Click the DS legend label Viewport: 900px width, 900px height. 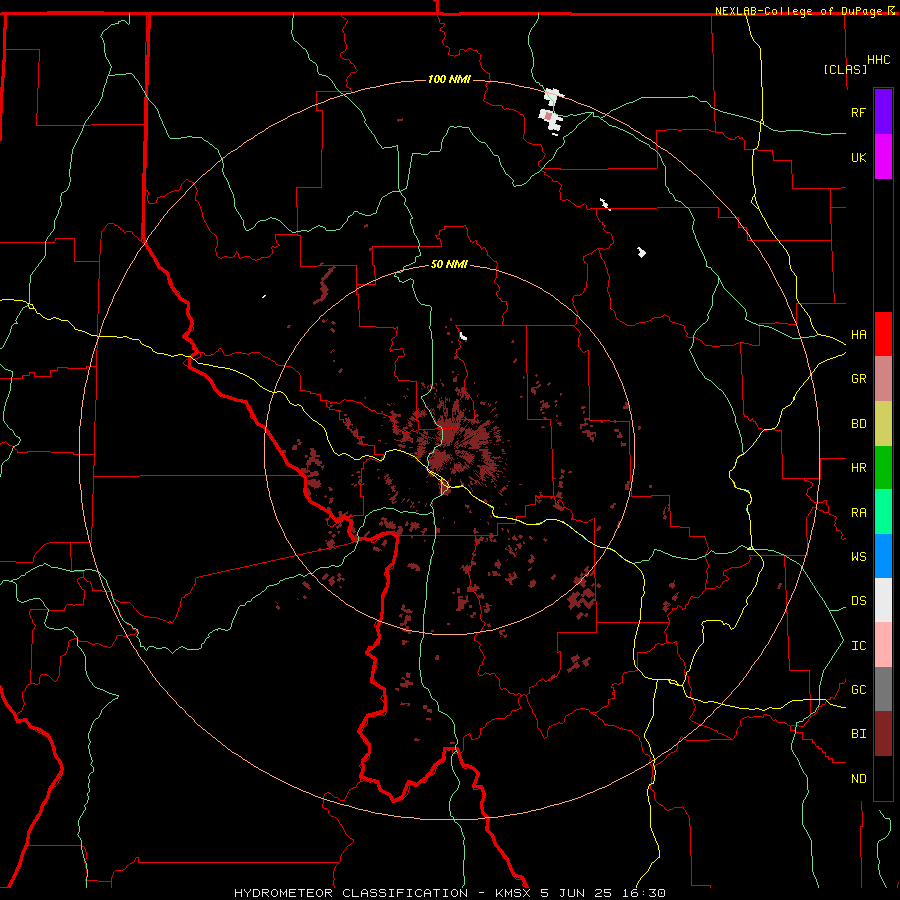(858, 601)
